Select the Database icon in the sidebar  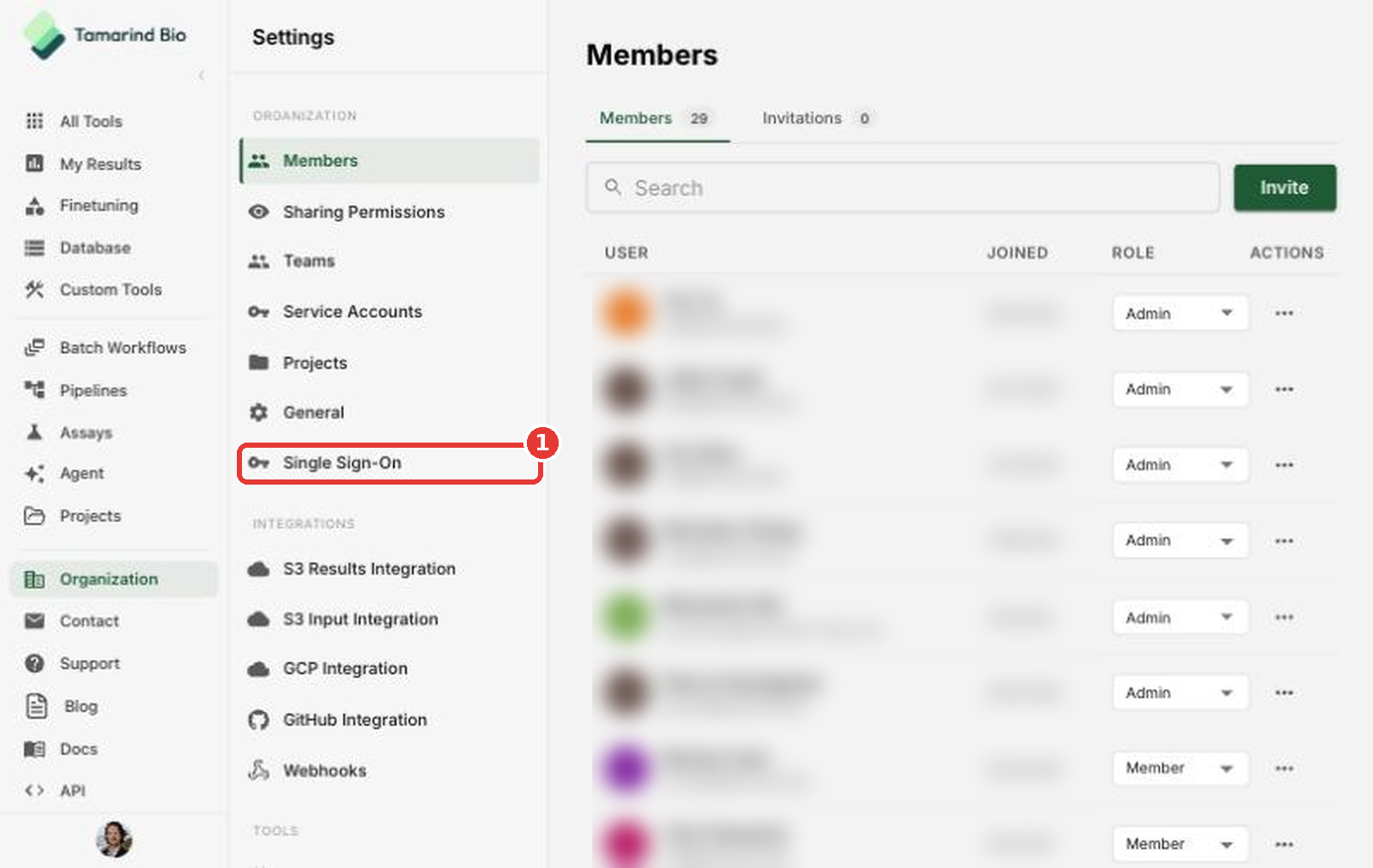pyautogui.click(x=34, y=248)
